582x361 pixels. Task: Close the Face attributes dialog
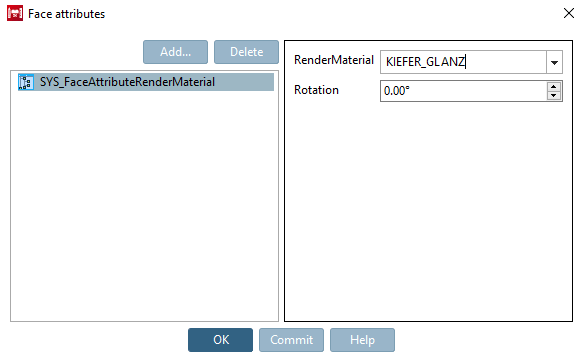click(x=568, y=13)
